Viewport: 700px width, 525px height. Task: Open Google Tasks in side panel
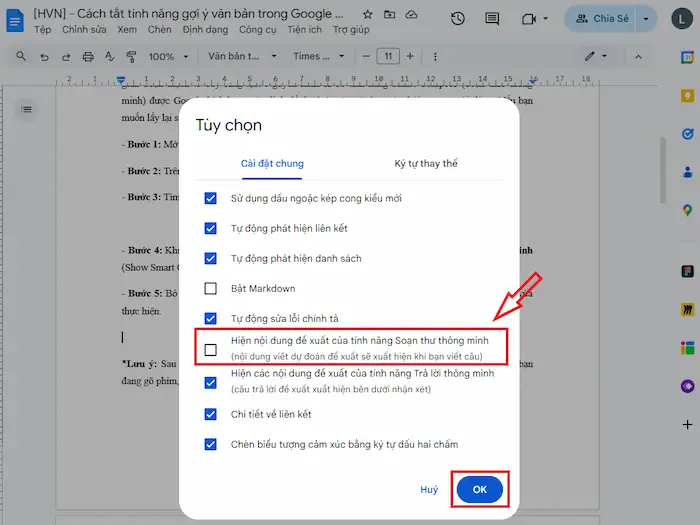(687, 133)
